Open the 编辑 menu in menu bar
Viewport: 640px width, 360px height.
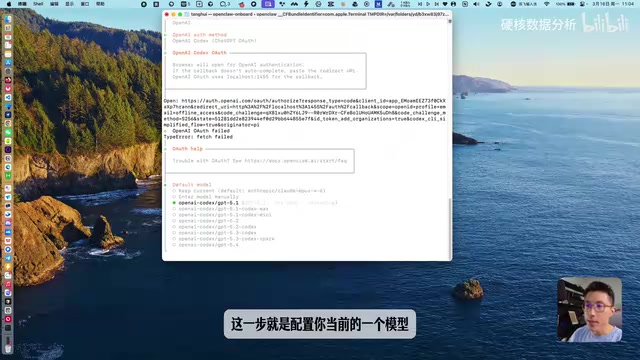click(x=54, y=4)
